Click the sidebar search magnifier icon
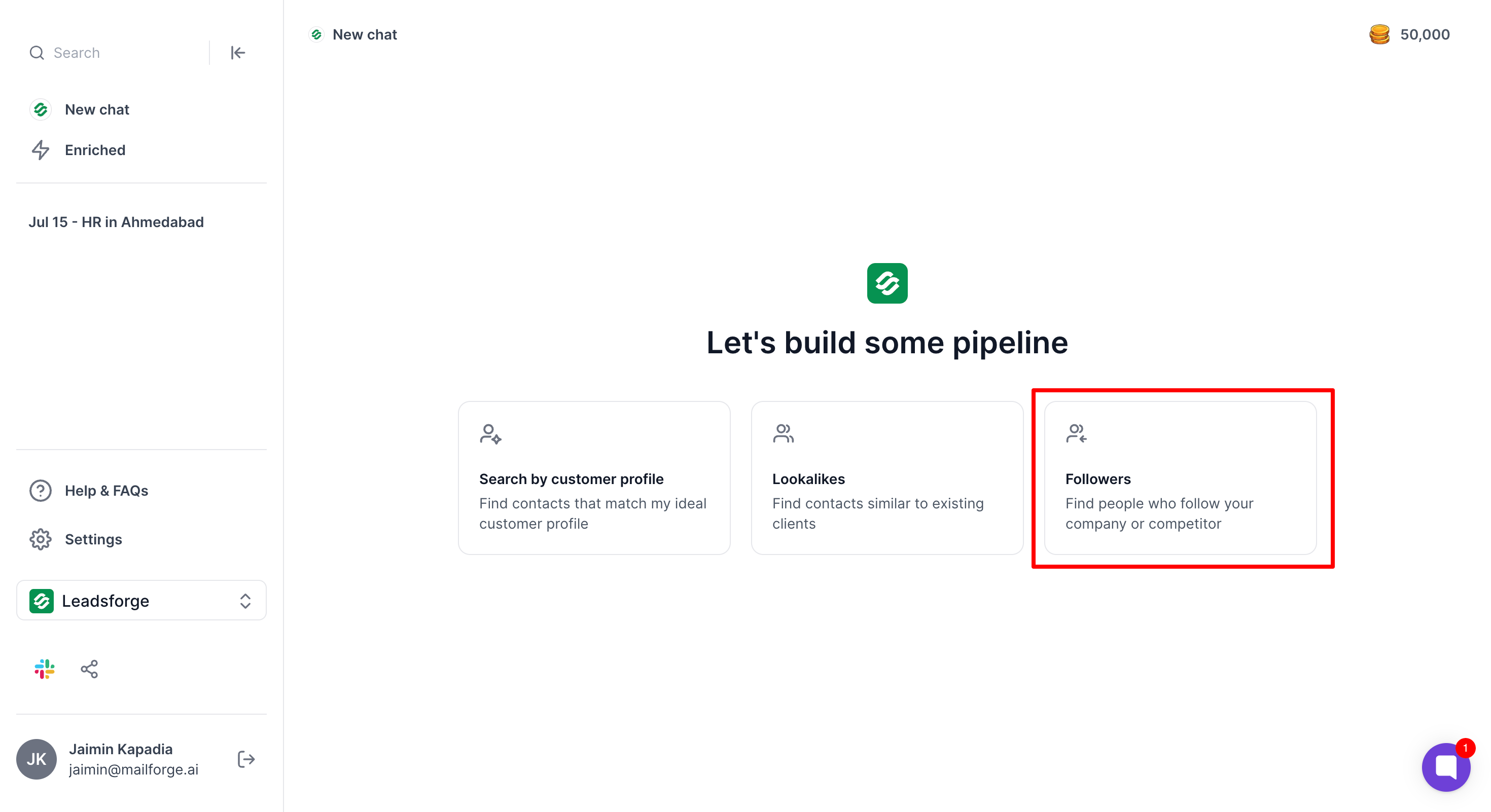The image size is (1491, 812). click(37, 53)
